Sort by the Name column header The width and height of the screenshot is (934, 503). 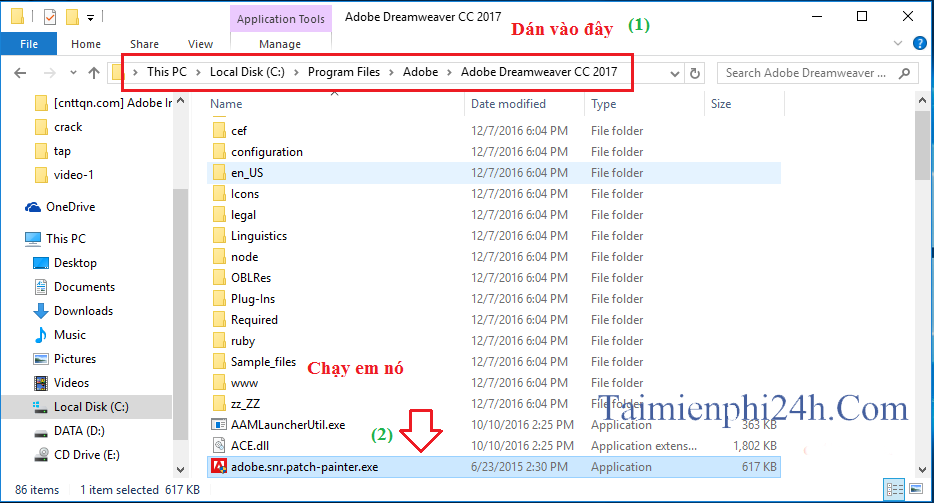click(226, 104)
